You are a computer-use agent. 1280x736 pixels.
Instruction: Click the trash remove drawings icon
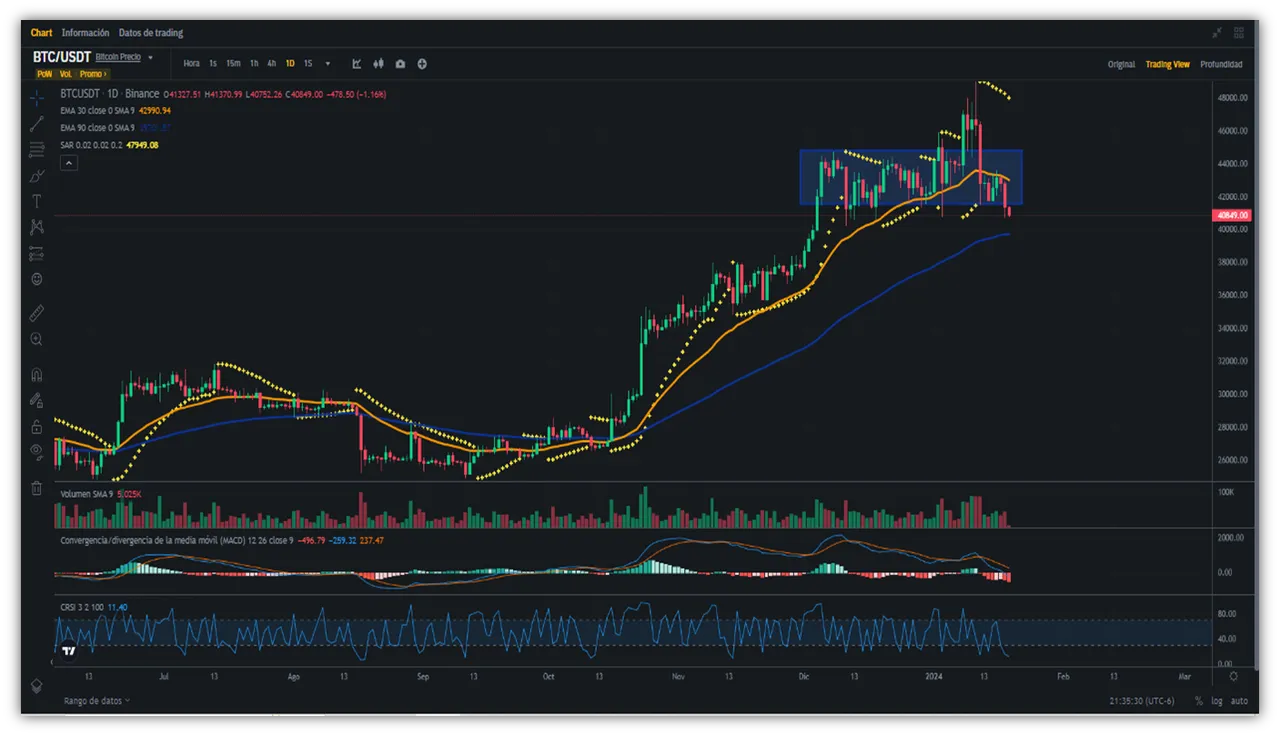36,489
